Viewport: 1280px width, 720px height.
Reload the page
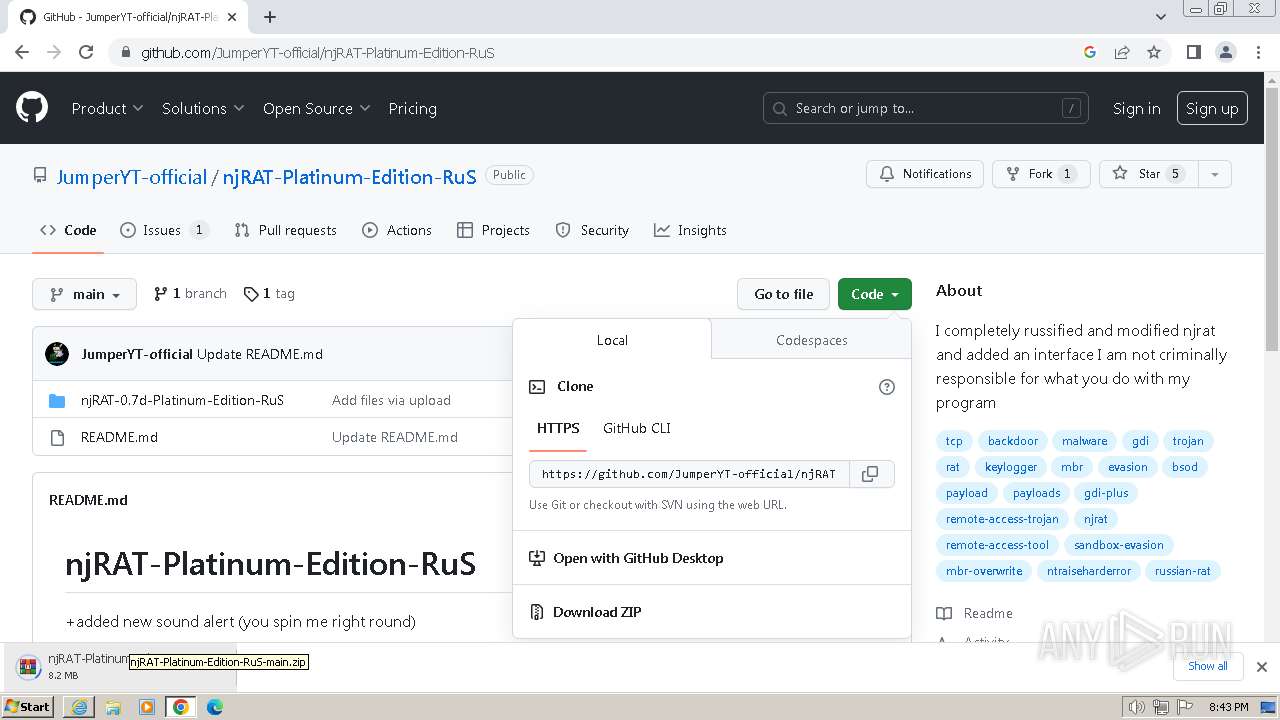[86, 52]
